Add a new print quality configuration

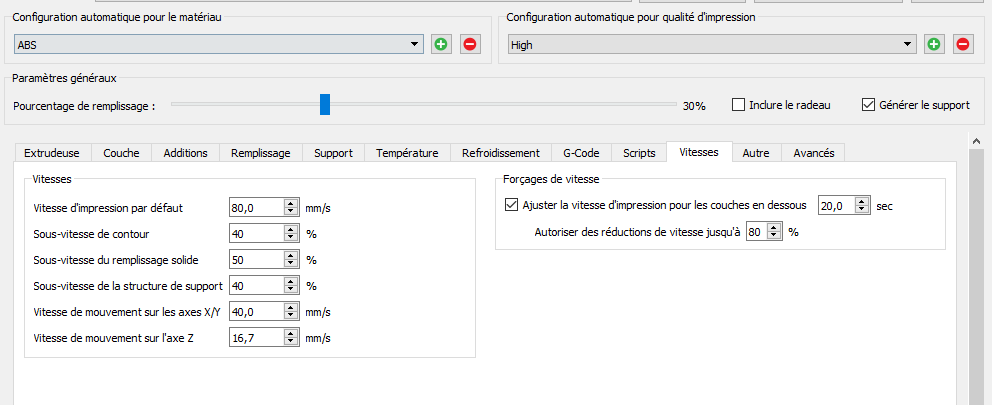point(934,44)
